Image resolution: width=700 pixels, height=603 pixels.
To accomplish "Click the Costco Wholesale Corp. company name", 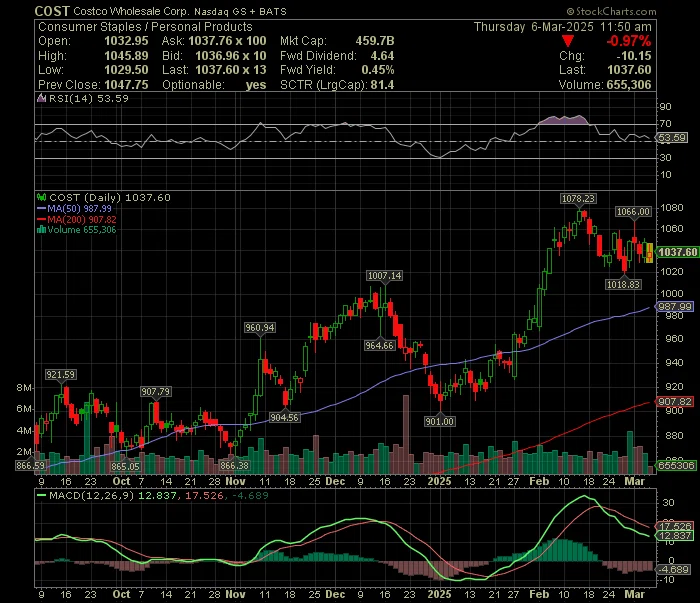I will (131, 12).
